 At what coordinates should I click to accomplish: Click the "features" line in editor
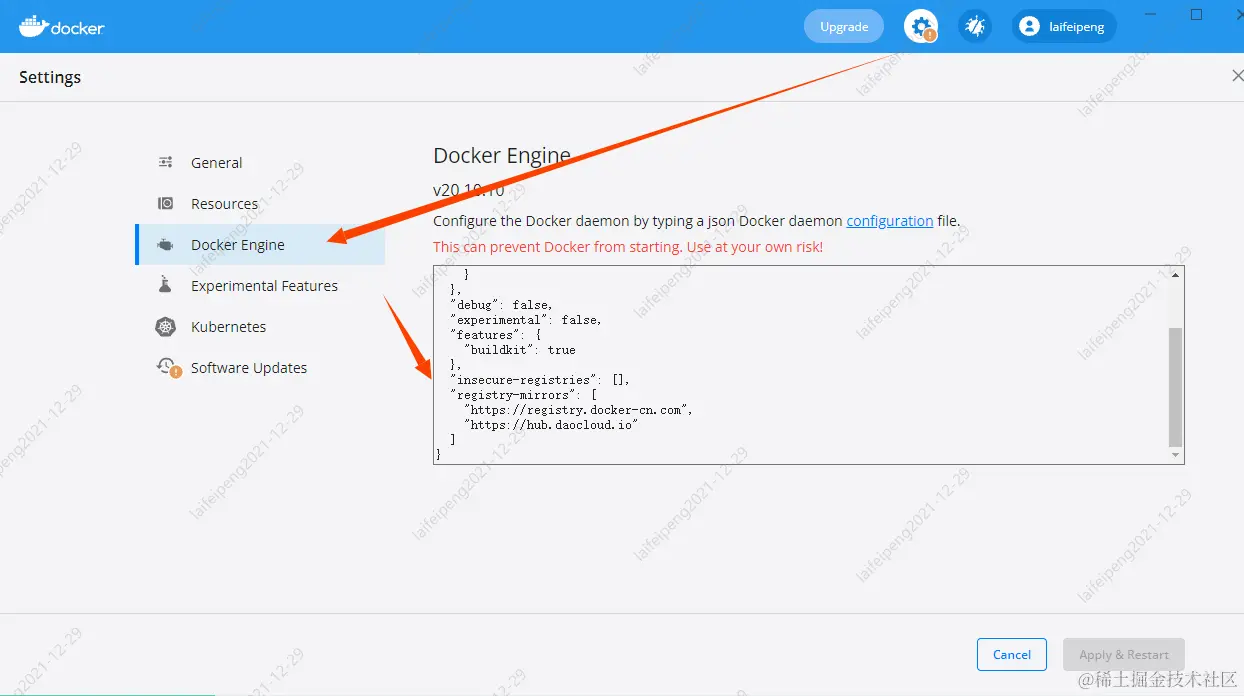pyautogui.click(x=496, y=335)
